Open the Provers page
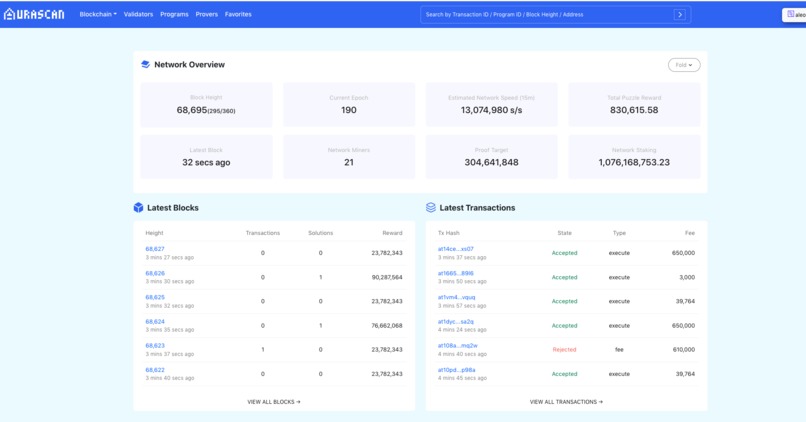 [207, 14]
